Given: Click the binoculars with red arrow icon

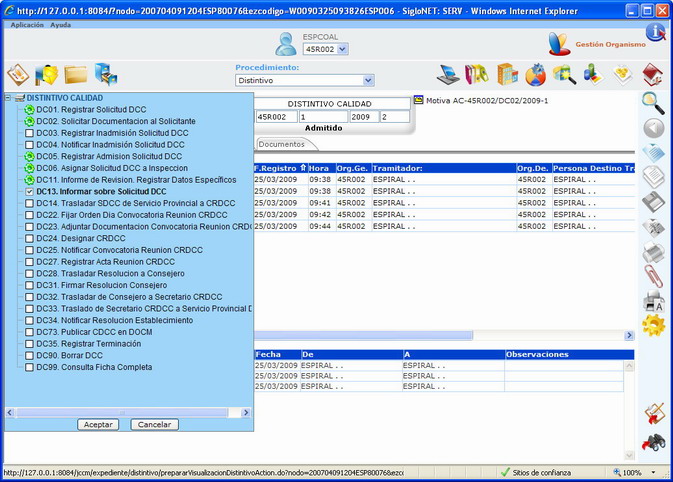Looking at the screenshot, I should coord(654,443).
